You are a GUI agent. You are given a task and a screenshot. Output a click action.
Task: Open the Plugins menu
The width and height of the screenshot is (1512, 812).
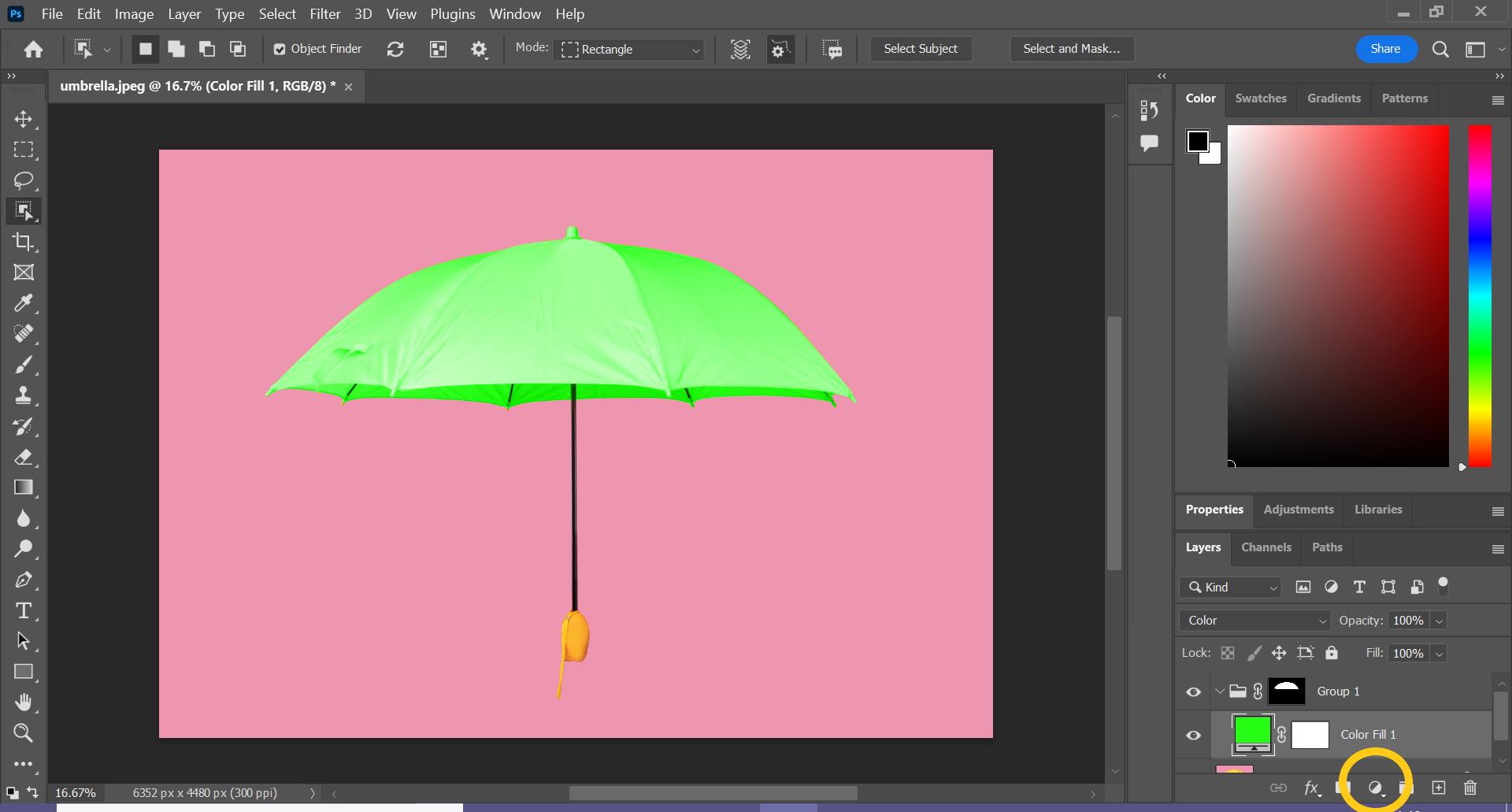tap(453, 14)
